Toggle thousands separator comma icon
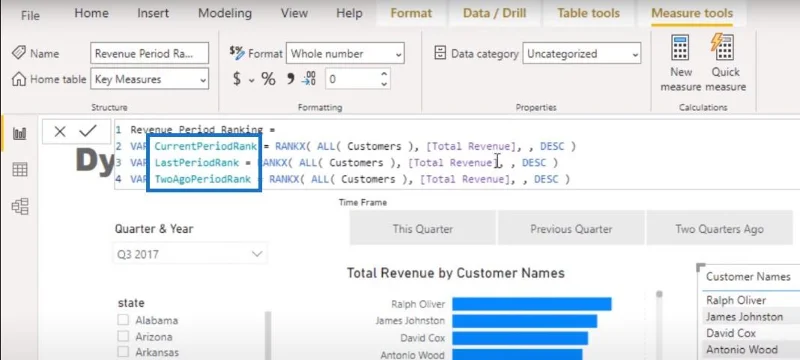Viewport: 800px width, 360px height. (x=291, y=78)
